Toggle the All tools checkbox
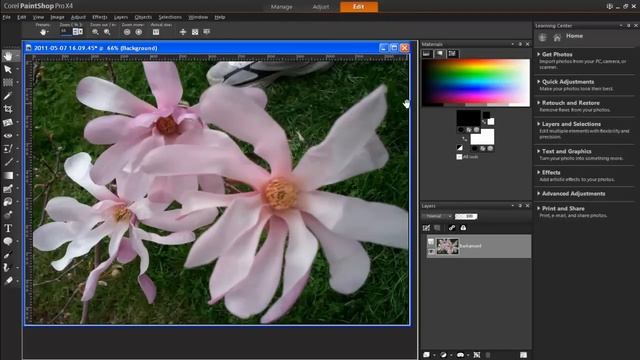The height and width of the screenshot is (360, 640). (459, 157)
